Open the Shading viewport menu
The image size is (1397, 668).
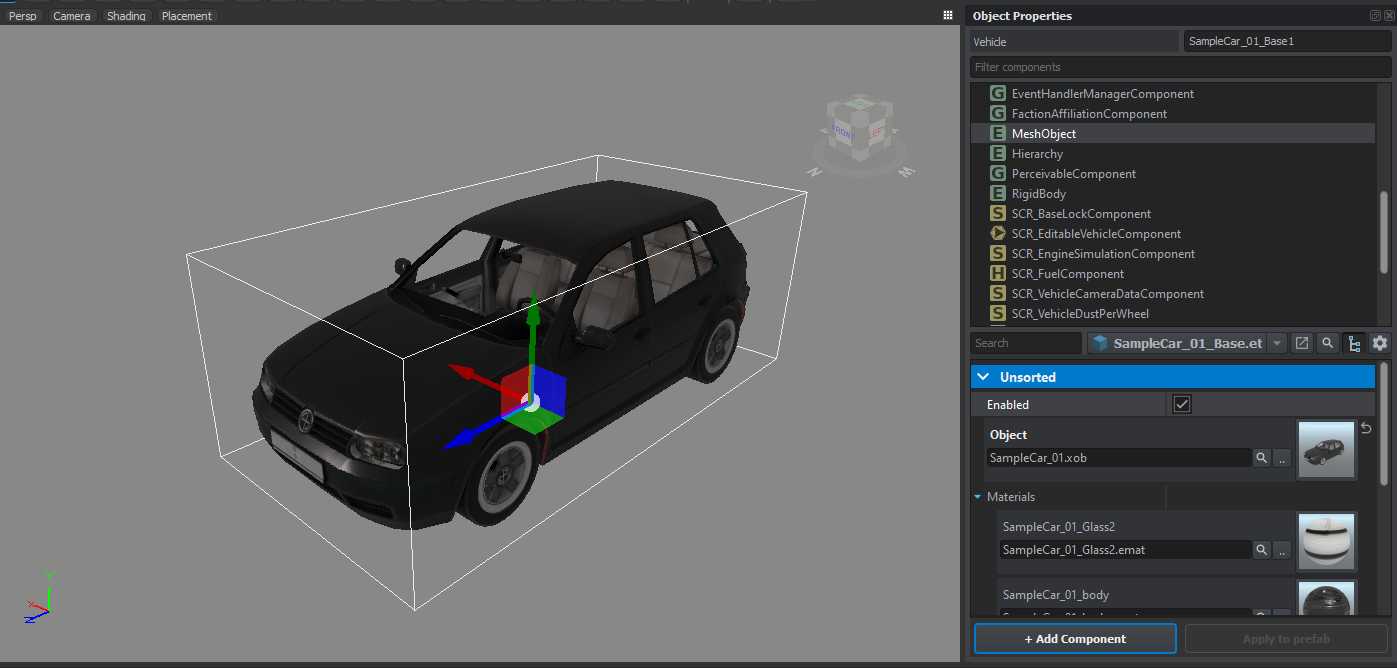(126, 16)
